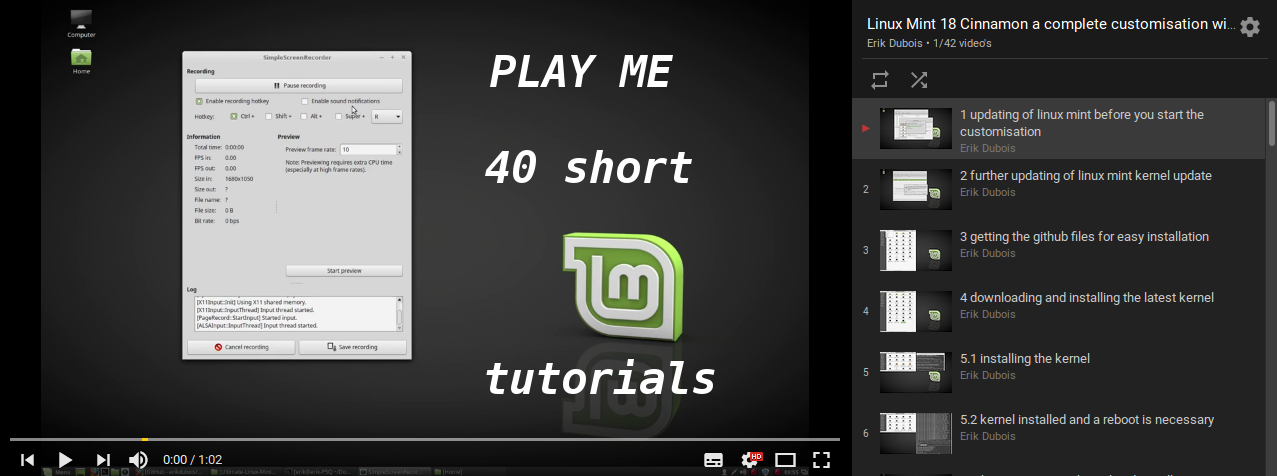Click the red now-playing arrow in the playlist

pos(866,128)
